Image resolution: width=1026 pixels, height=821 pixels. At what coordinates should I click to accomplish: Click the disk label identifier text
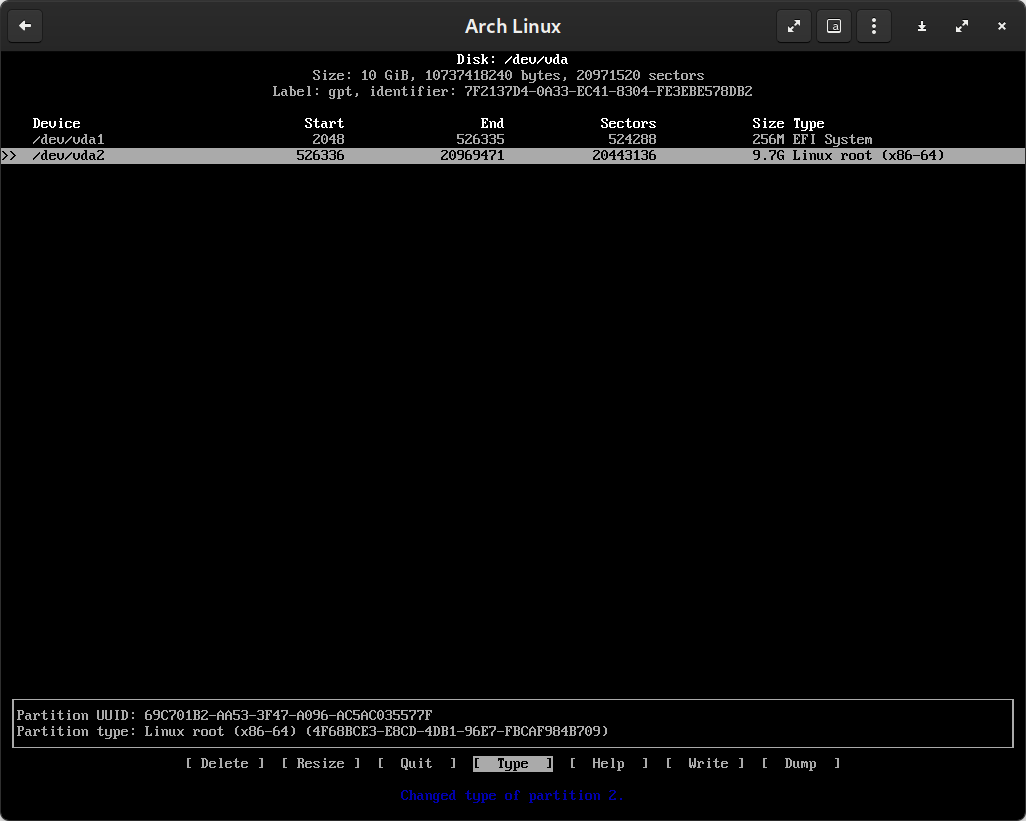point(513,91)
